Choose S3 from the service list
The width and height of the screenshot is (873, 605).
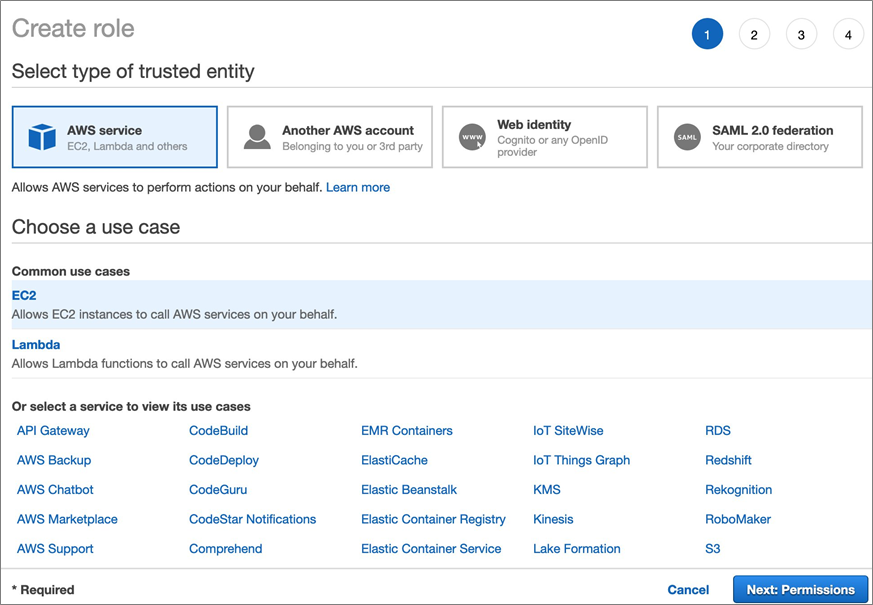[713, 549]
